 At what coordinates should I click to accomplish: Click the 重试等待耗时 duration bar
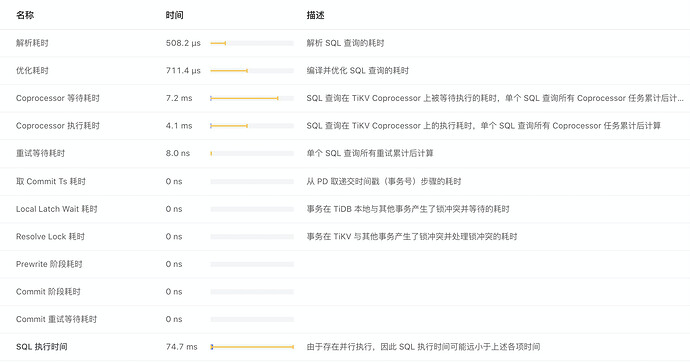[252, 154]
